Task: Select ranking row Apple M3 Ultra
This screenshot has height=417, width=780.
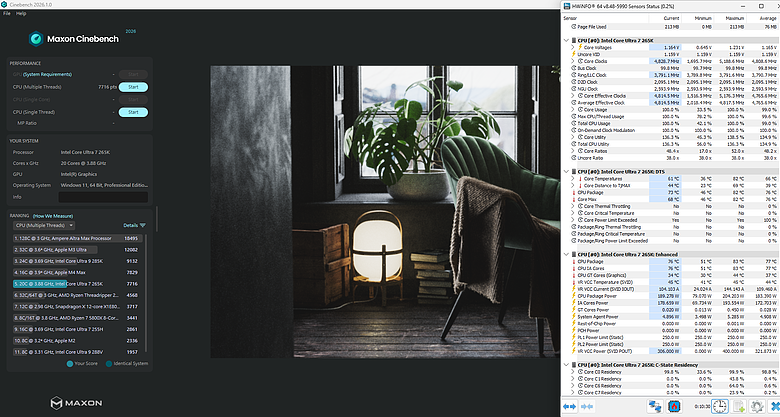Action: point(77,250)
